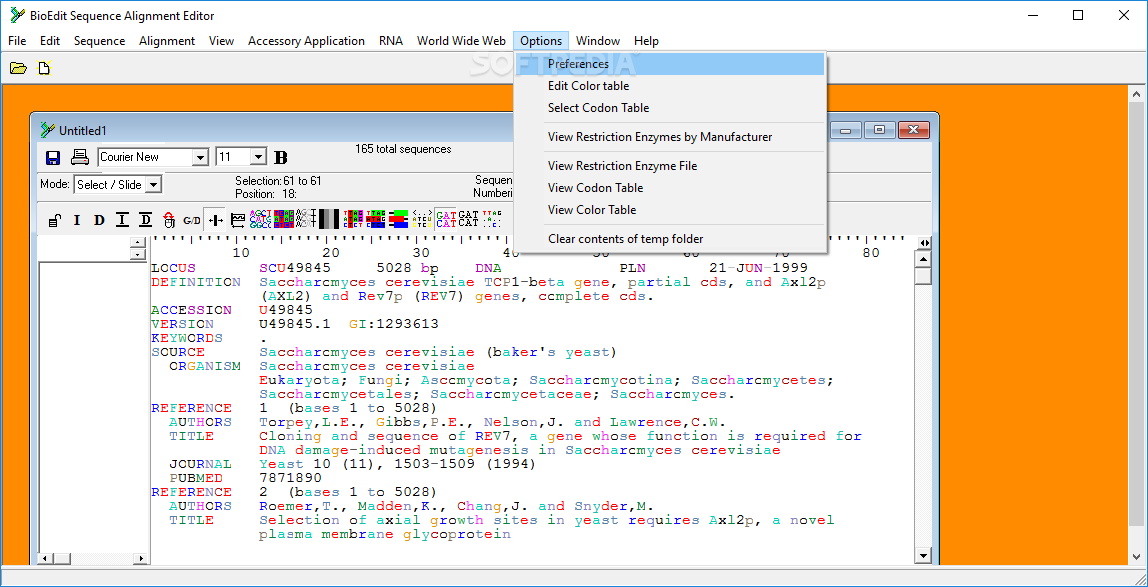Image resolution: width=1148 pixels, height=587 pixels.
Task: Choose Preferences from Options menu
Action: [670, 64]
